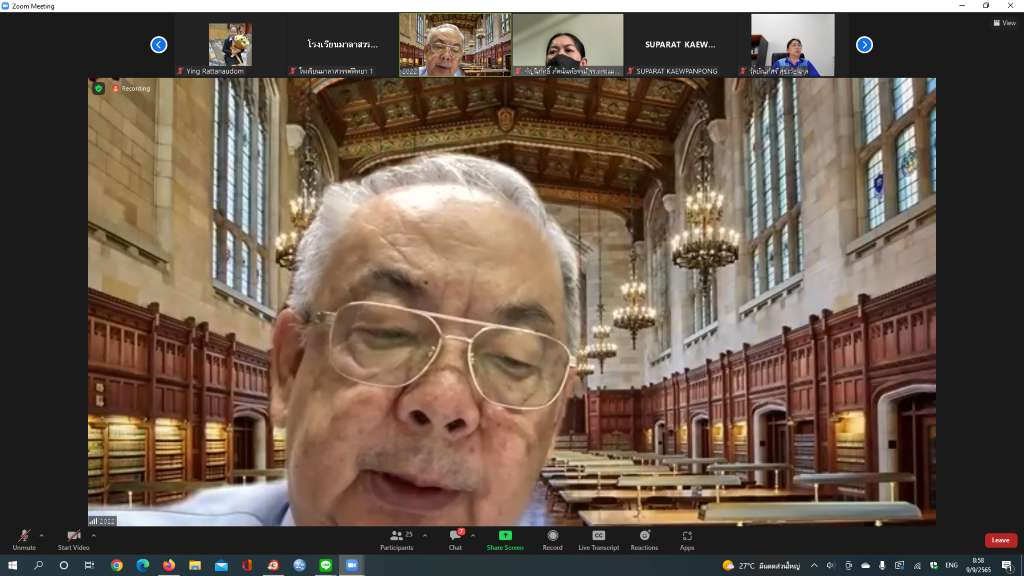This screenshot has width=1024, height=576.
Task: Start Video with the camera button
Action: tap(73, 540)
